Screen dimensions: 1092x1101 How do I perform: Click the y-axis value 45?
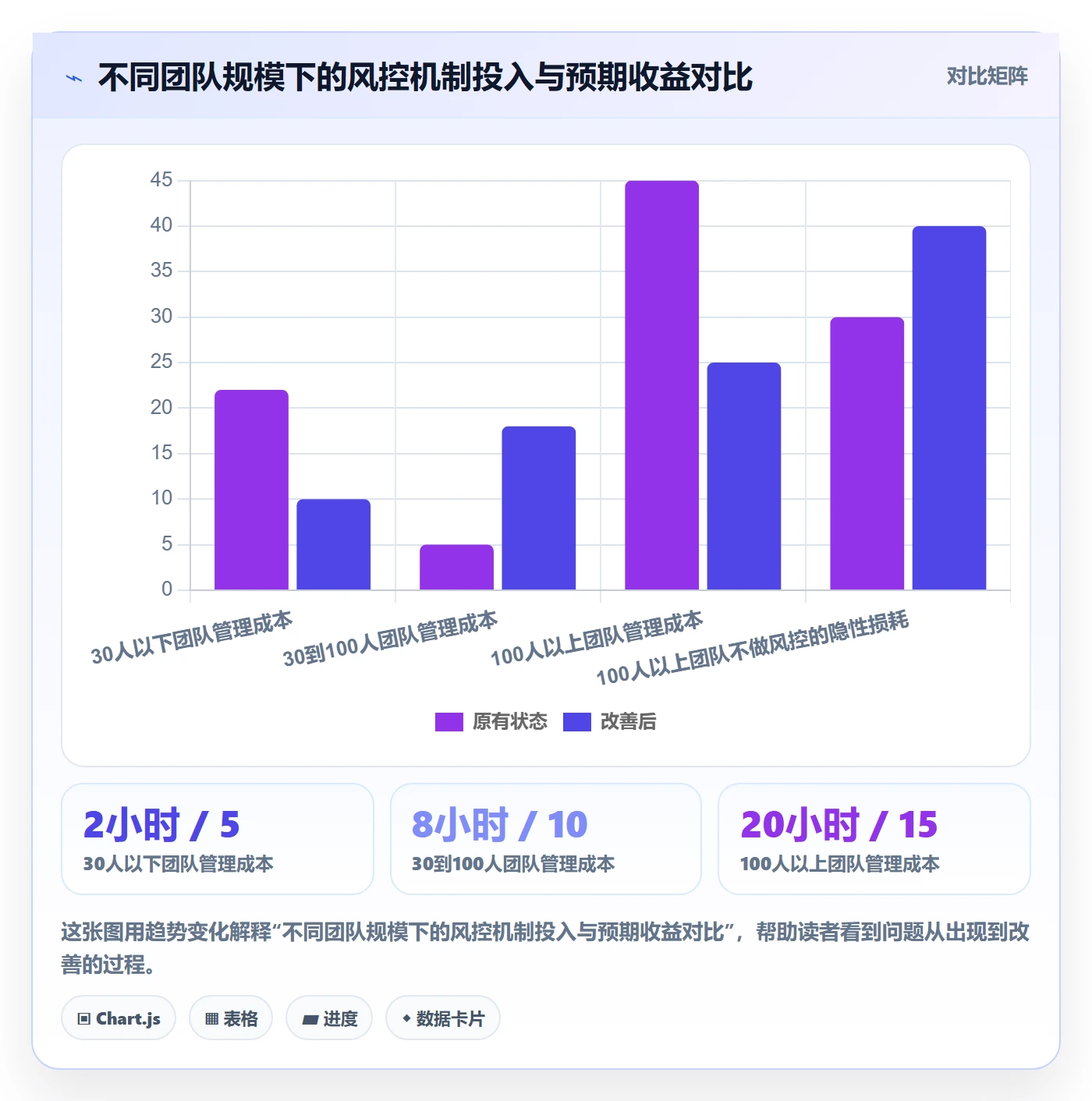[161, 180]
